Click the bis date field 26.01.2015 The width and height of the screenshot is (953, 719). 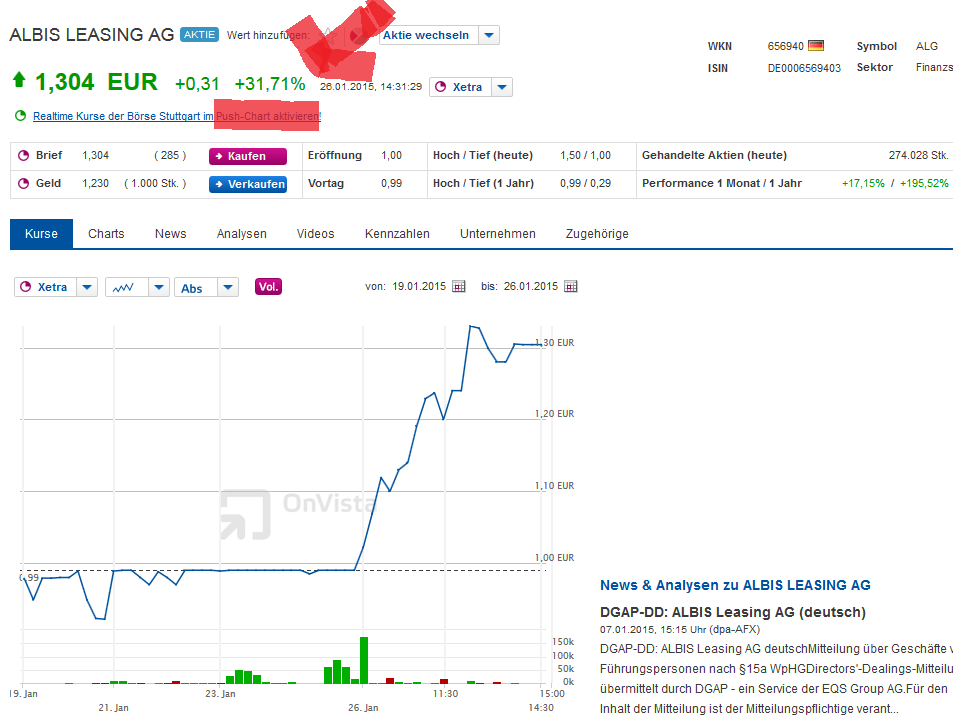tap(531, 286)
